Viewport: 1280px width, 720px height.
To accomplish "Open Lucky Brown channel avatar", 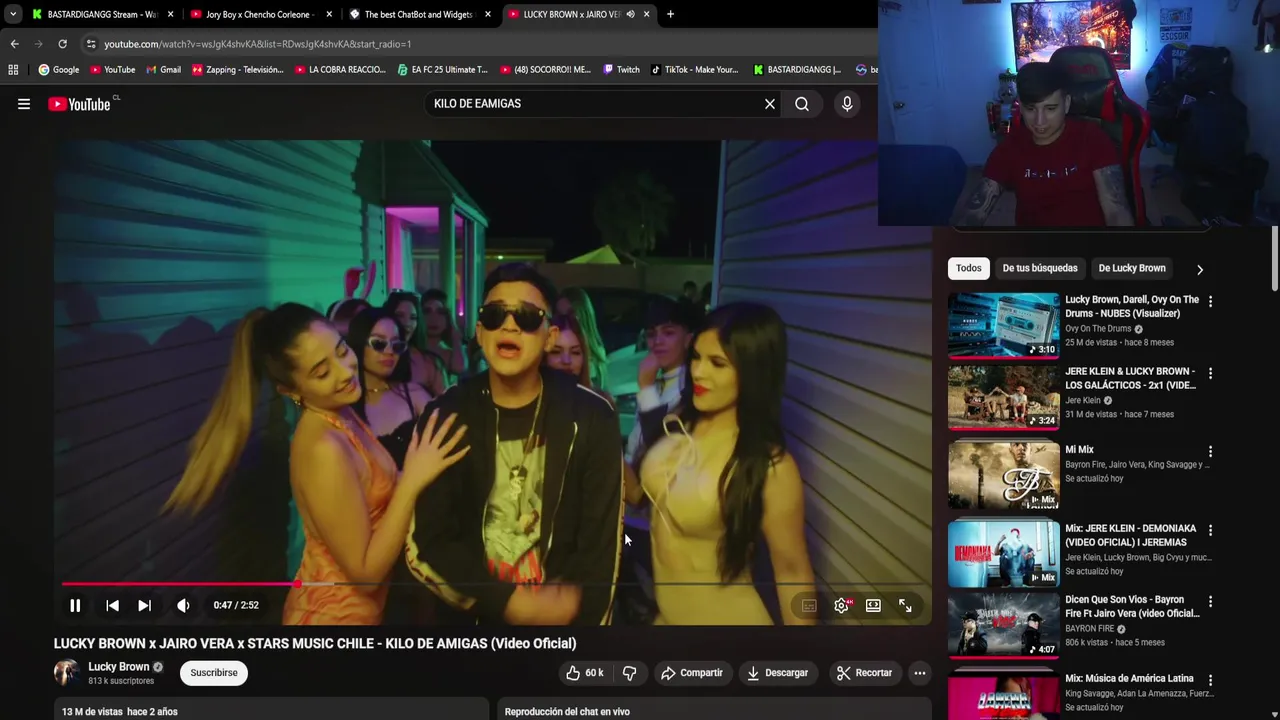I will pyautogui.click(x=67, y=673).
